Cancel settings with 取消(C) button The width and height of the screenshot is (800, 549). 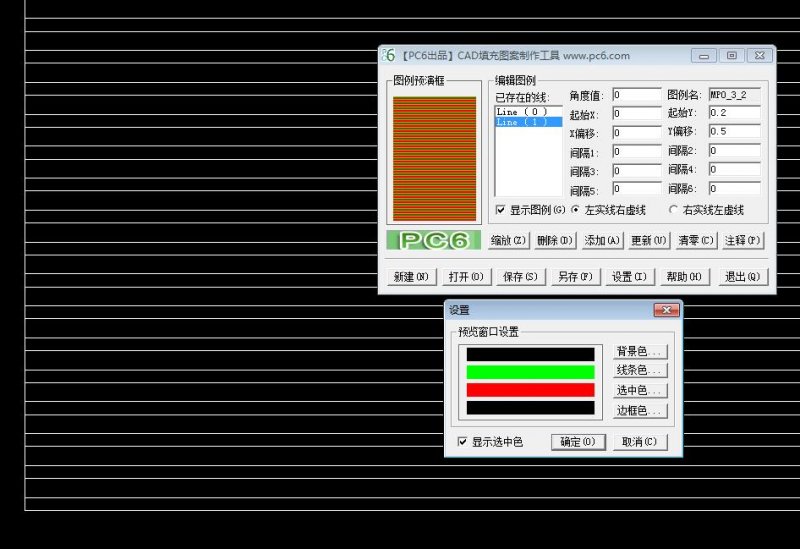tap(640, 442)
